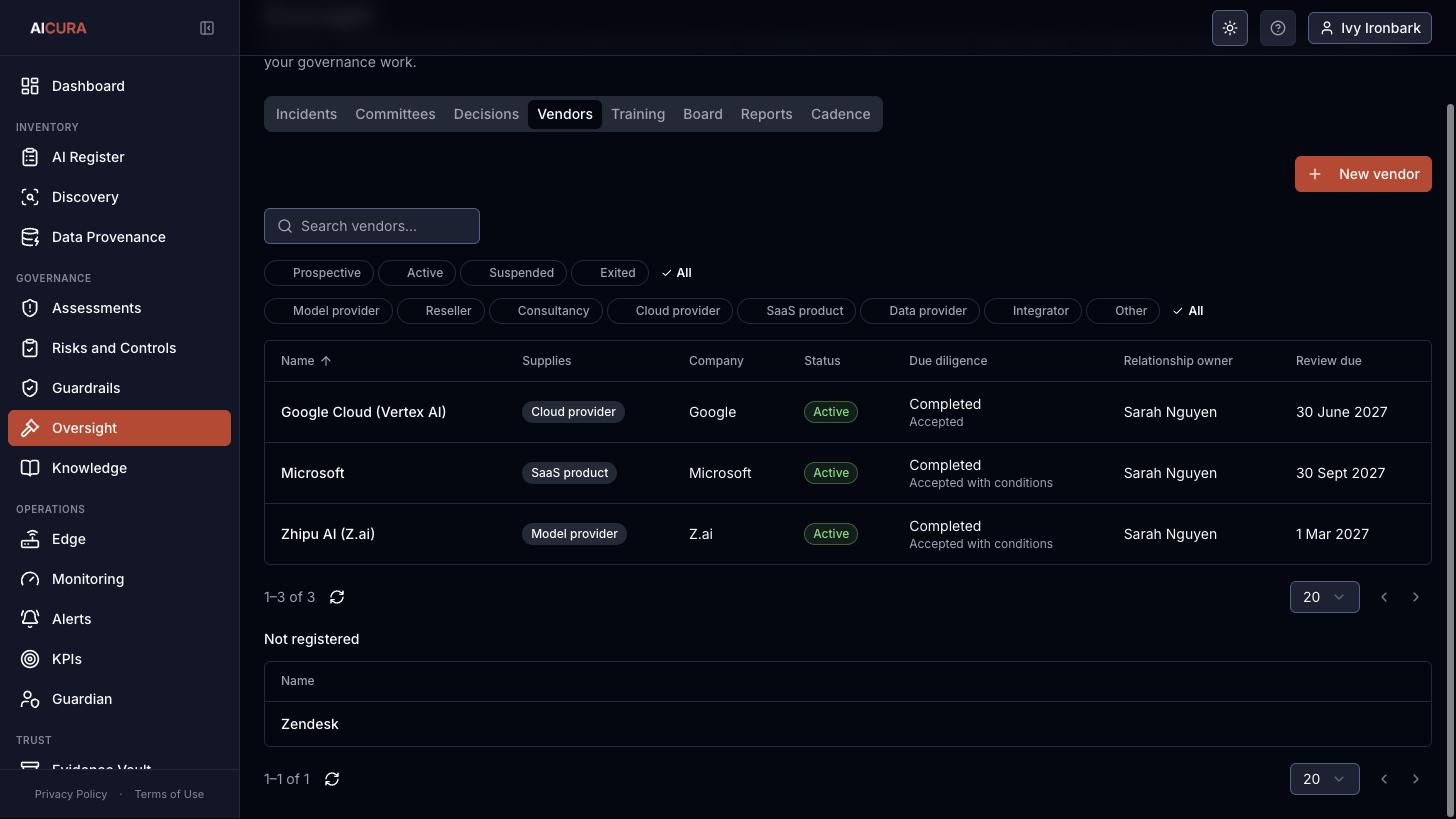The width and height of the screenshot is (1456, 819).
Task: Click the Monitoring gauge icon
Action: pyautogui.click(x=30, y=579)
